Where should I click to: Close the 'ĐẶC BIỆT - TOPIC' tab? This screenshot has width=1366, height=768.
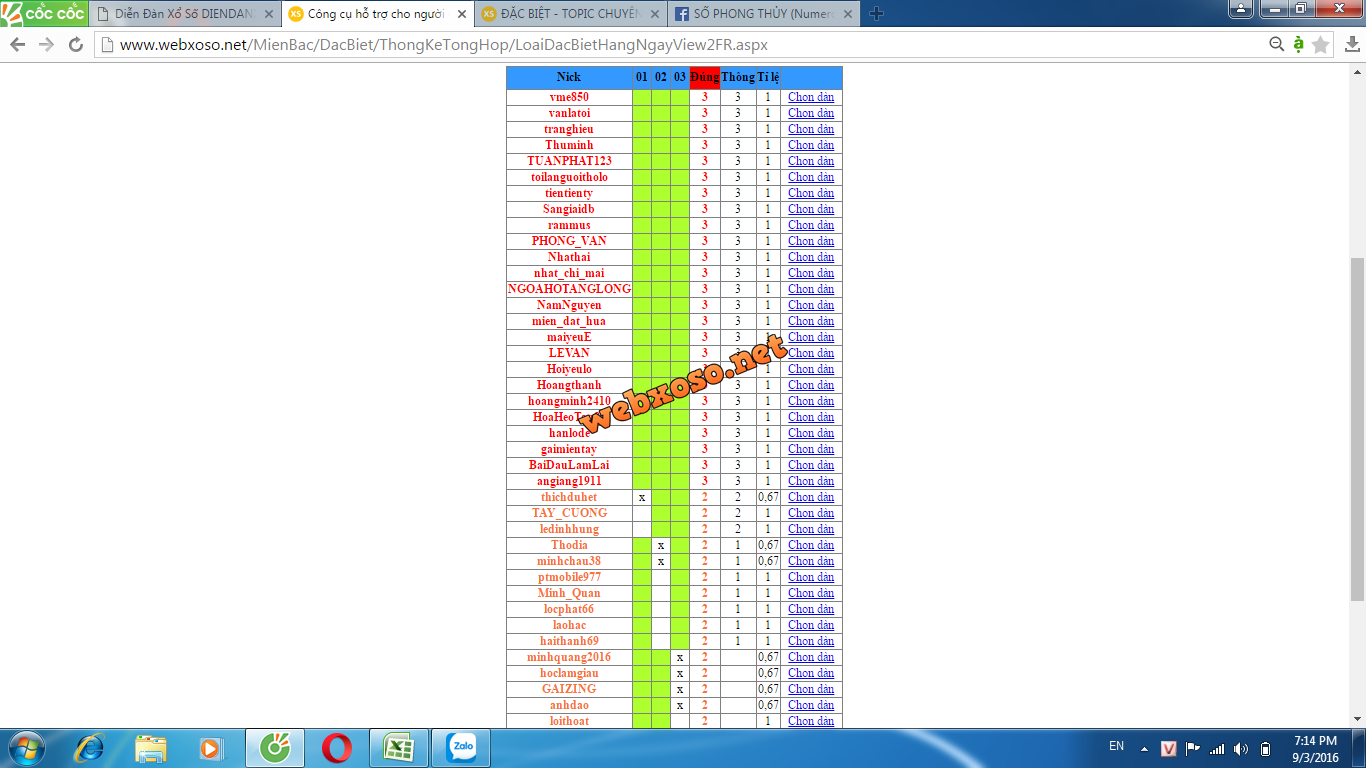[654, 14]
